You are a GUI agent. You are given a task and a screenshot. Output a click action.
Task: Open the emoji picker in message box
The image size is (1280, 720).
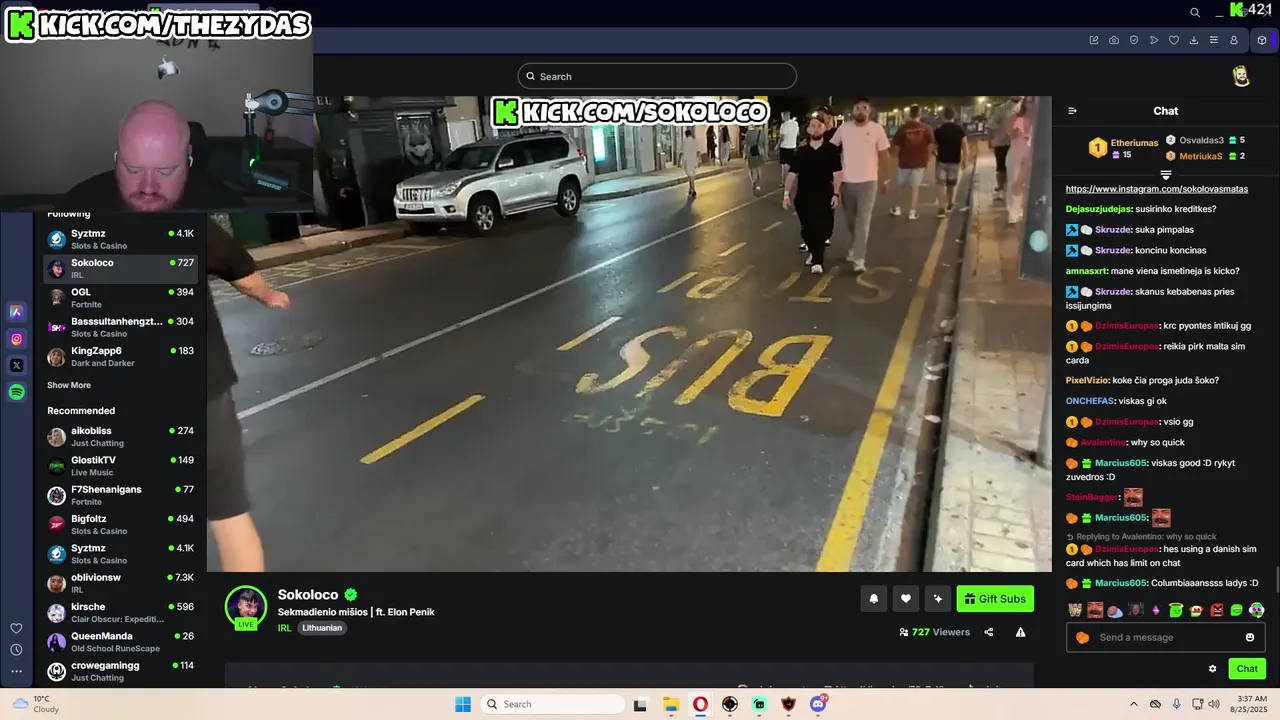(1249, 637)
